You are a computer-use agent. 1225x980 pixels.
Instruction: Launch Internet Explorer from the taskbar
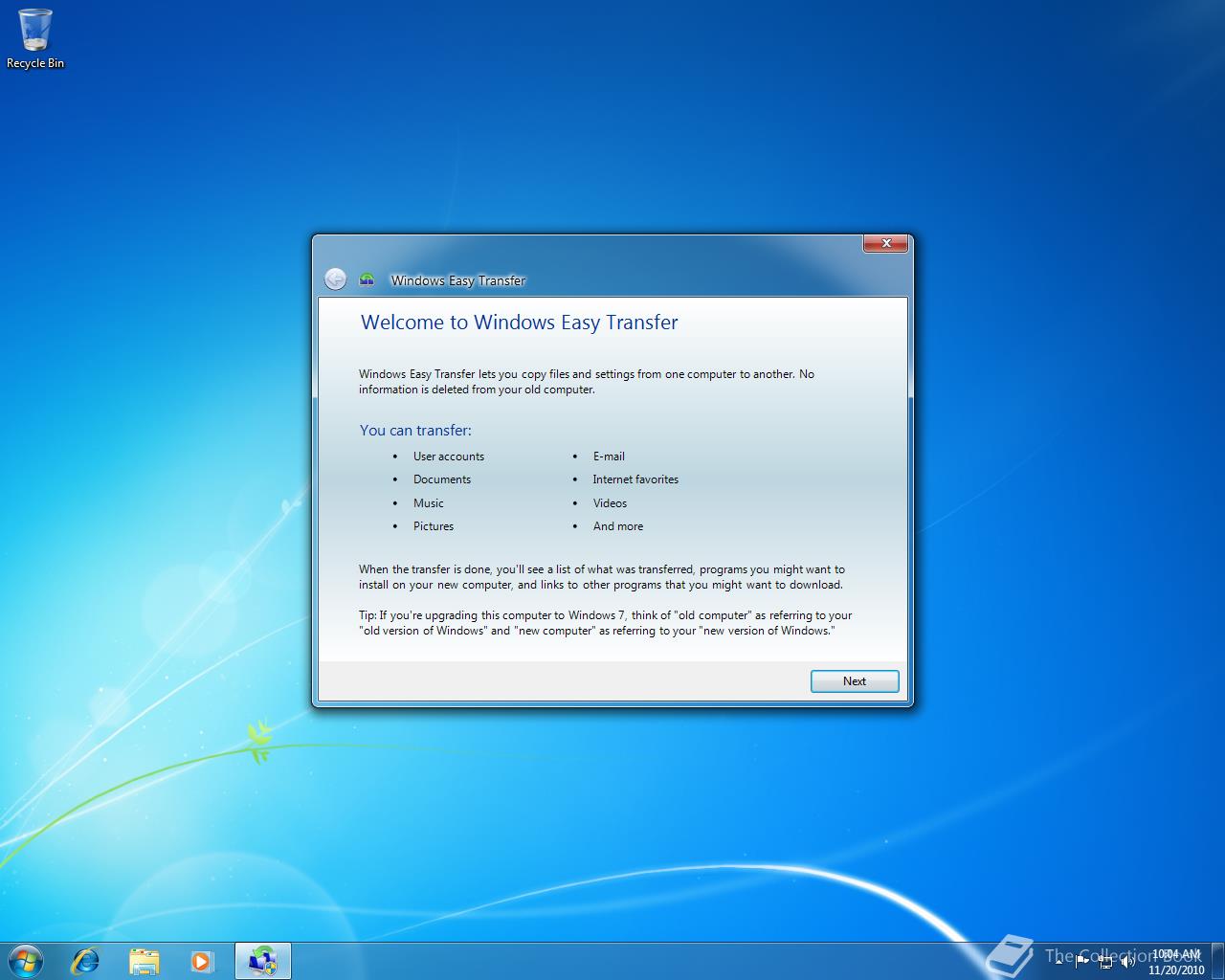click(x=86, y=960)
